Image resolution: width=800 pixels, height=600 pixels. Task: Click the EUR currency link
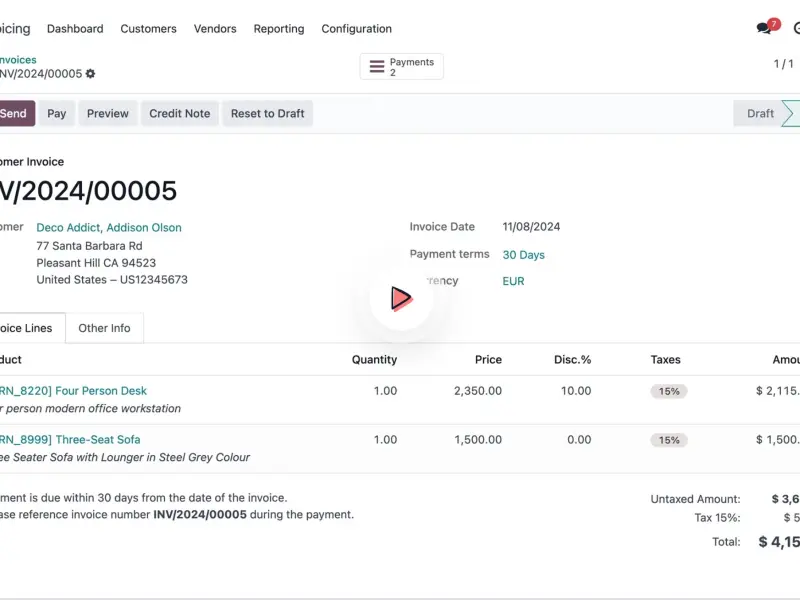(513, 282)
